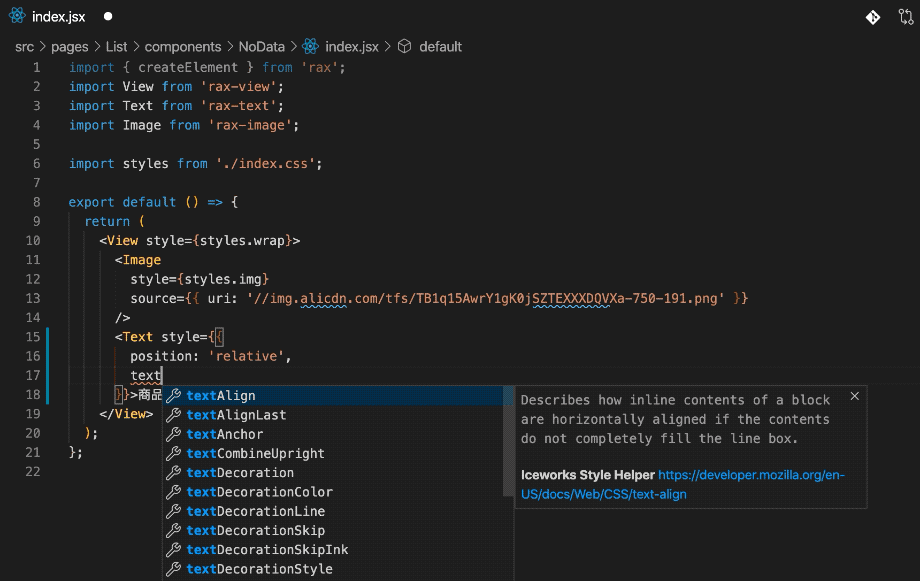This screenshot has width=920, height=581.
Task: Click the wrench icon beside textDecorationLine
Action: (x=173, y=511)
